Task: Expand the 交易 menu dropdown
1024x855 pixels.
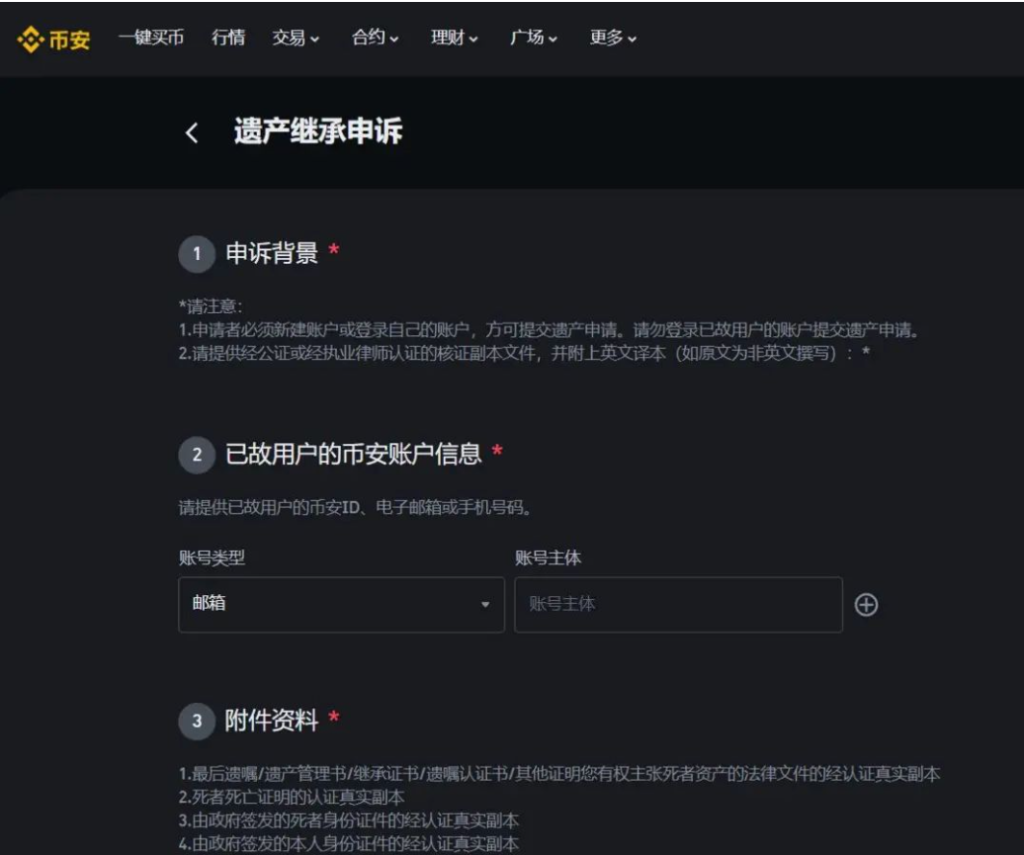Action: click(x=295, y=38)
